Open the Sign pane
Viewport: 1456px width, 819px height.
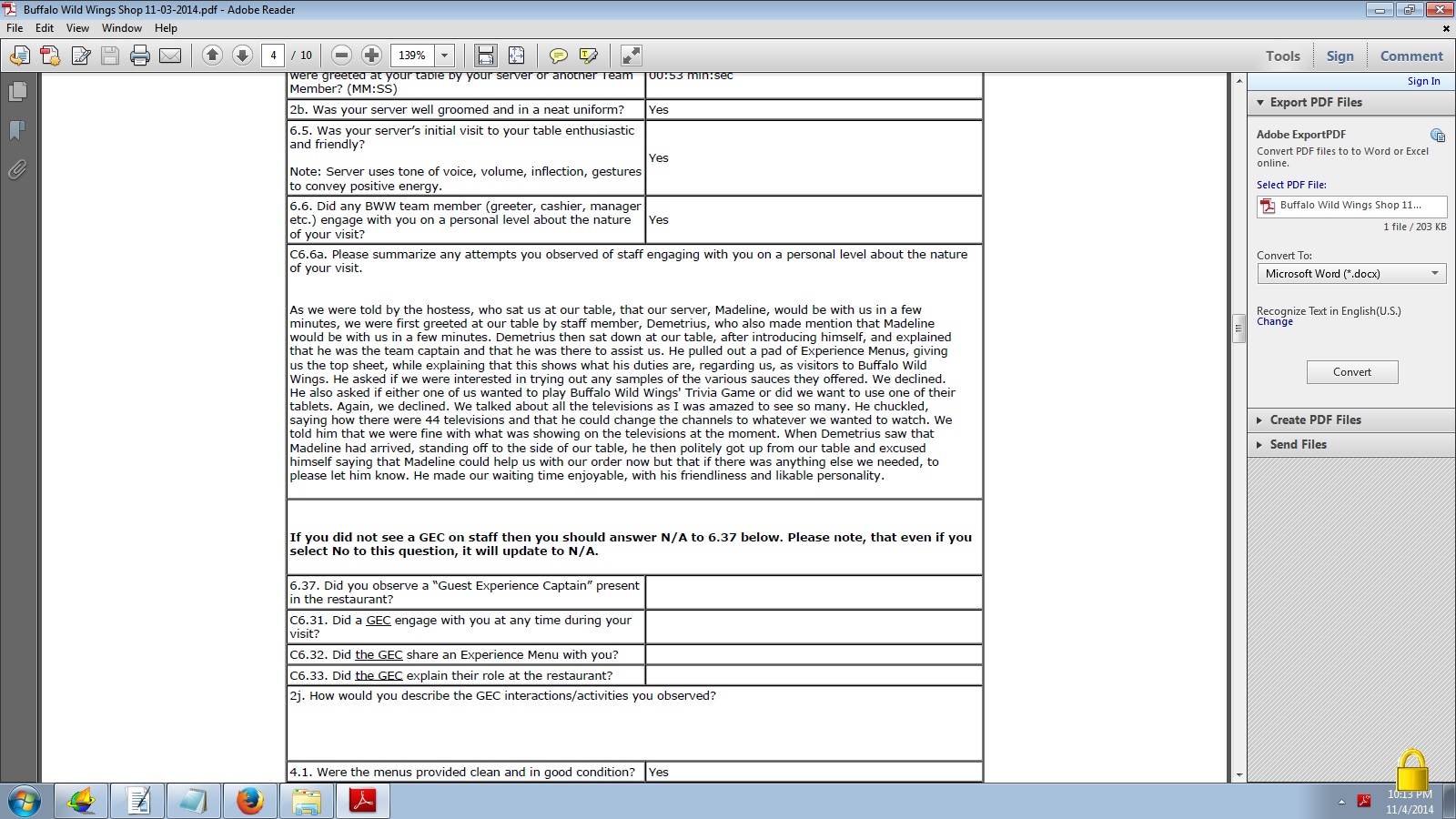coord(1340,56)
